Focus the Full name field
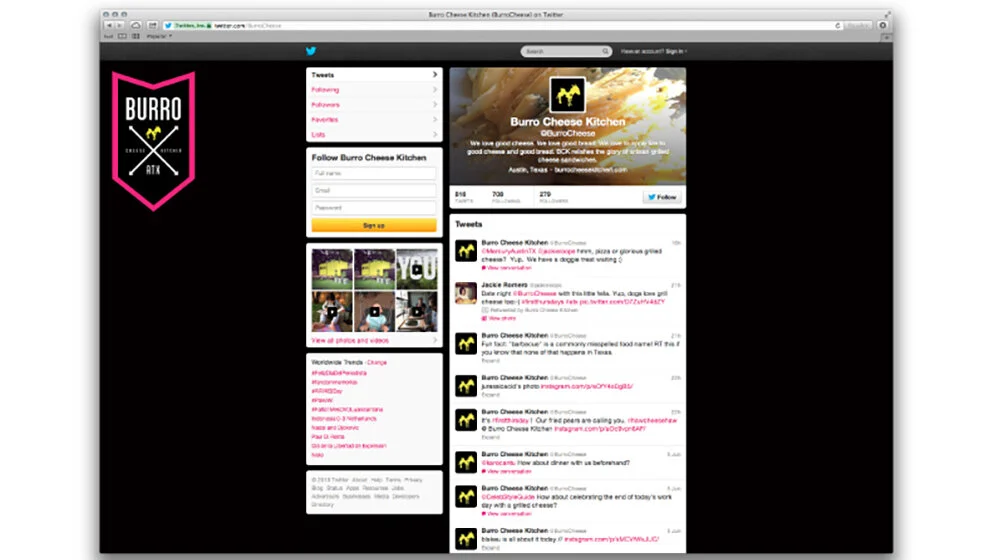The image size is (994, 560). 374,173
